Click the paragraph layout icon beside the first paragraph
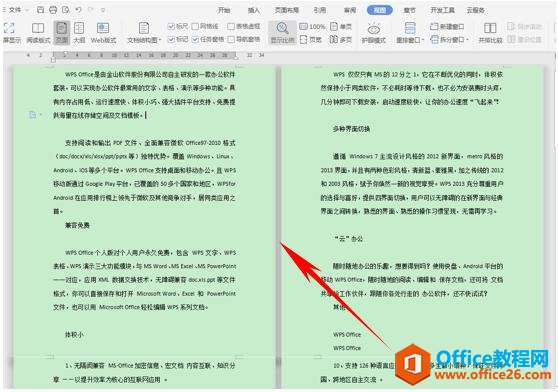The width and height of the screenshot is (558, 392). (32, 115)
